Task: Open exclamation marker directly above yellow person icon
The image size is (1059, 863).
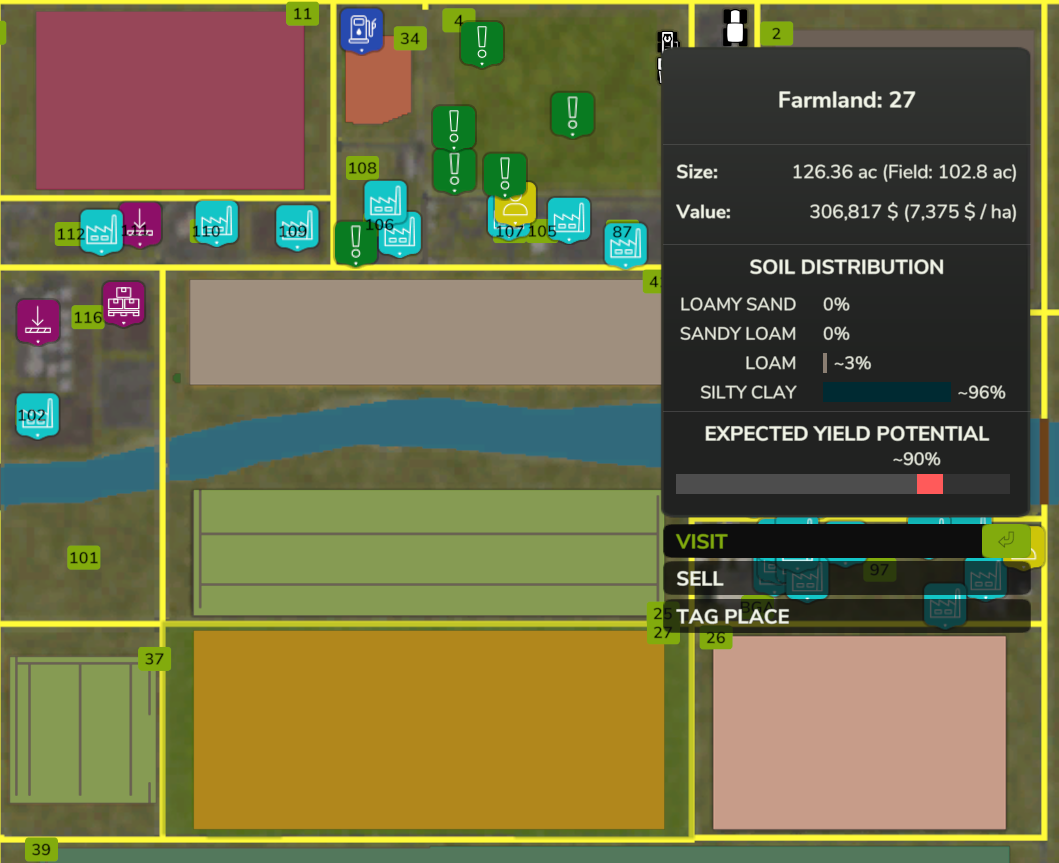Action: (x=505, y=176)
